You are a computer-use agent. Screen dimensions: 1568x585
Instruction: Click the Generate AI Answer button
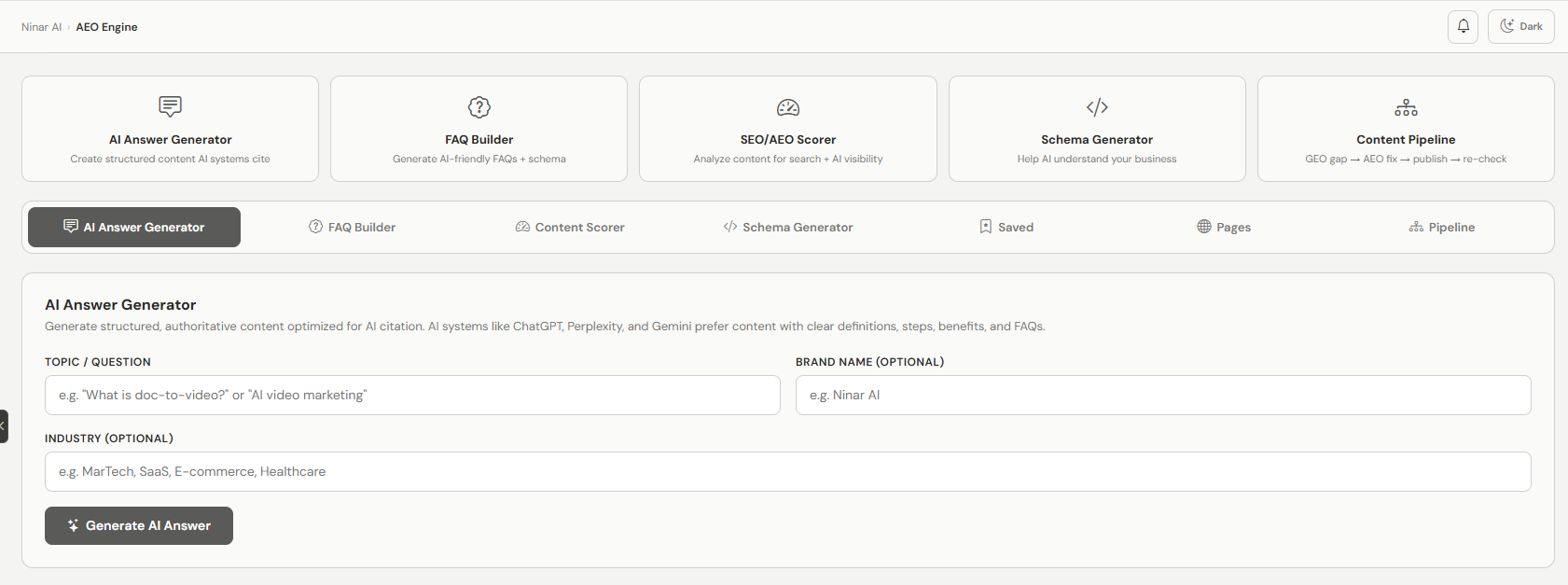click(x=139, y=525)
